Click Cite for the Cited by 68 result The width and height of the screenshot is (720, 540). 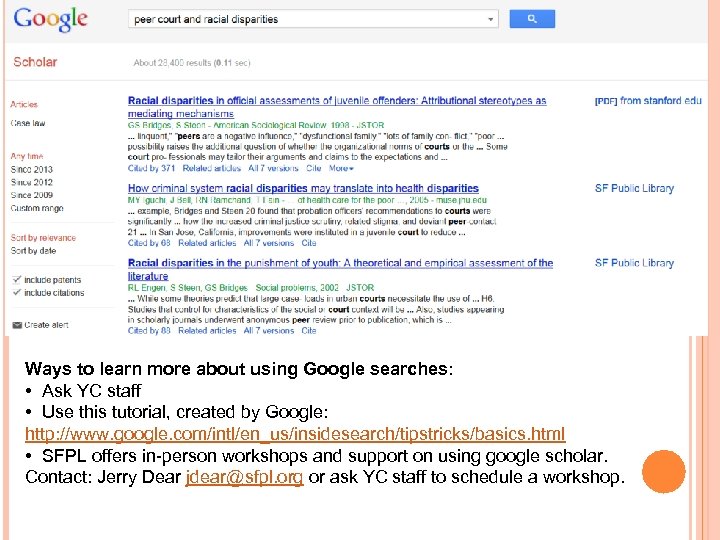coord(309,243)
